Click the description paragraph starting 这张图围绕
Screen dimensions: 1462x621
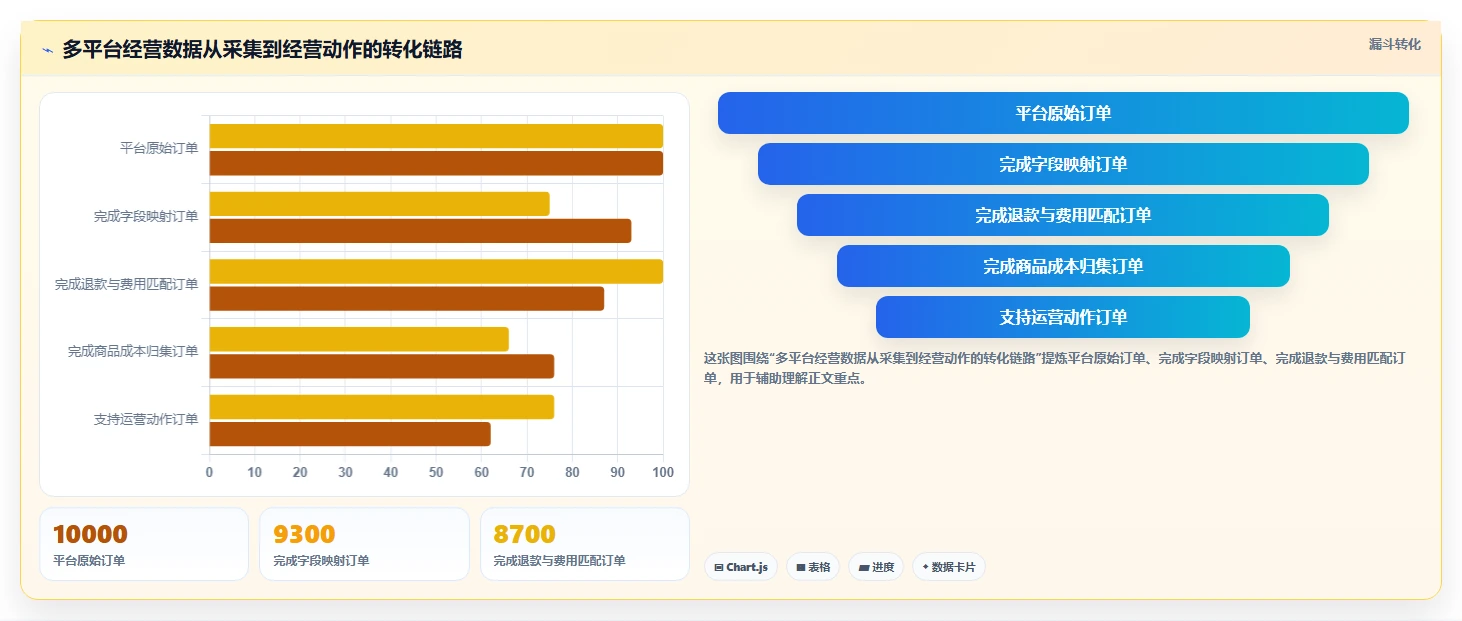pyautogui.click(x=1056, y=368)
